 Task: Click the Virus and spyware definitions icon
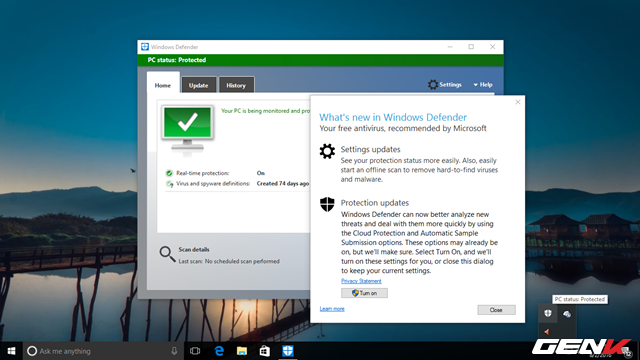click(x=169, y=184)
